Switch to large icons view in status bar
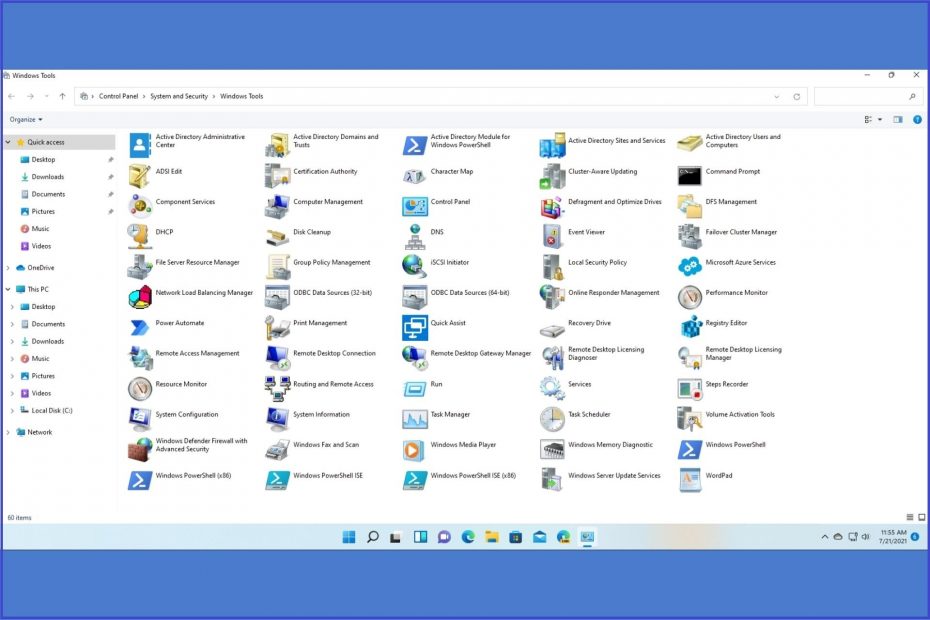This screenshot has width=930, height=620. point(920,518)
